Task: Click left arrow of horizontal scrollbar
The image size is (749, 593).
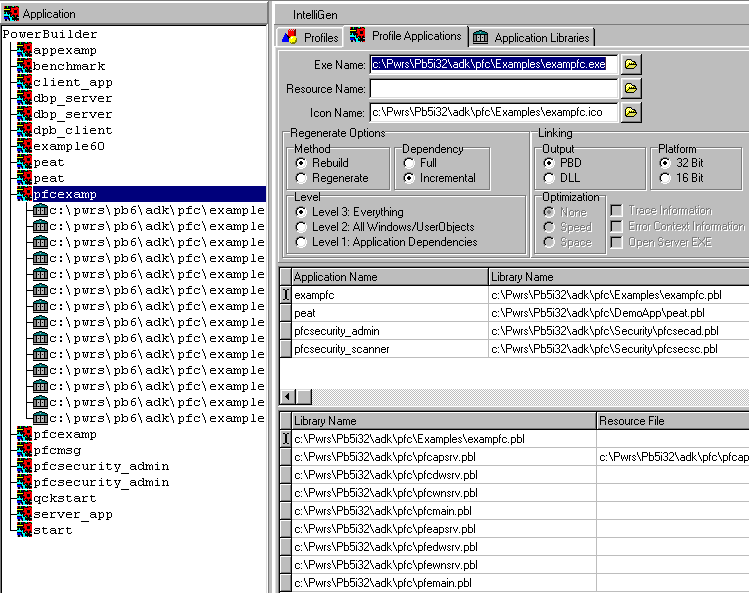Action: tap(288, 396)
